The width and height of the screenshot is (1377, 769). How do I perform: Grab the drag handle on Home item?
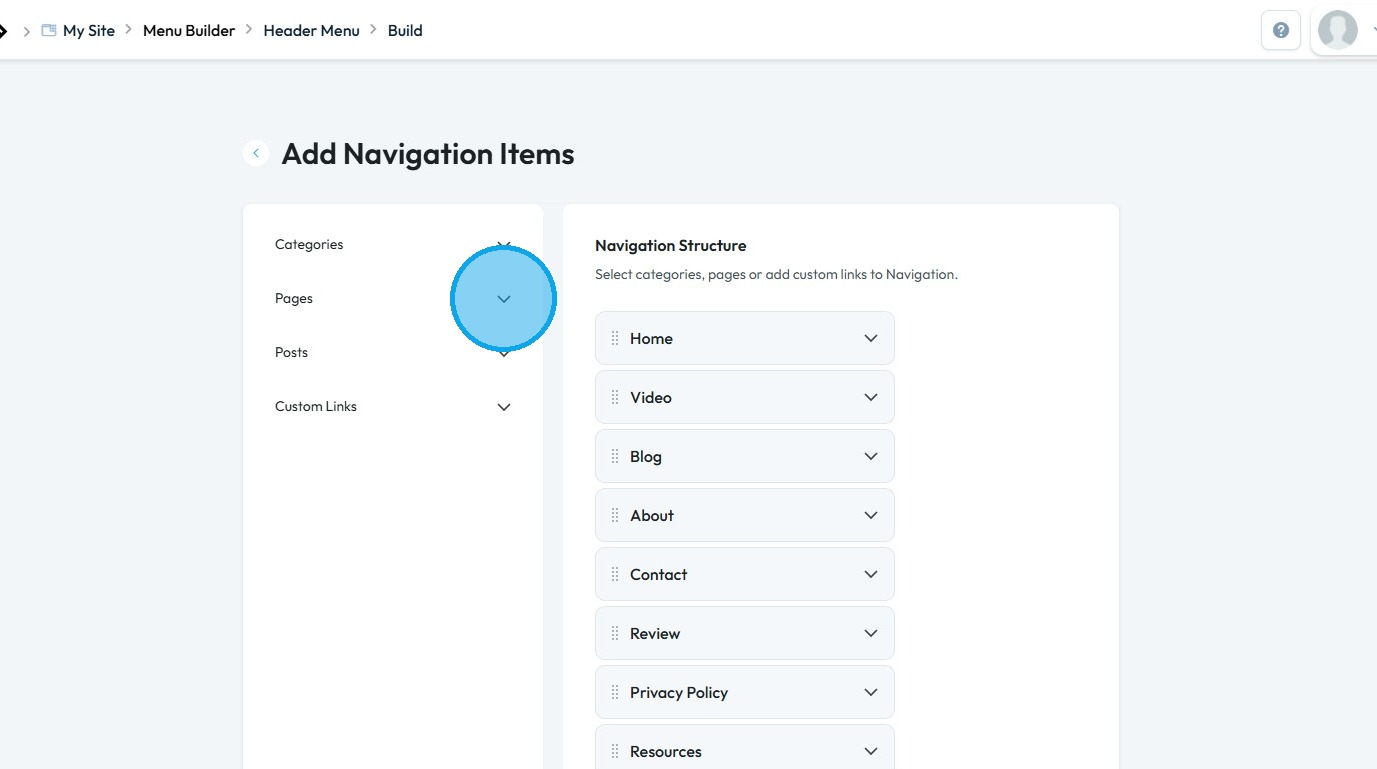(x=615, y=339)
